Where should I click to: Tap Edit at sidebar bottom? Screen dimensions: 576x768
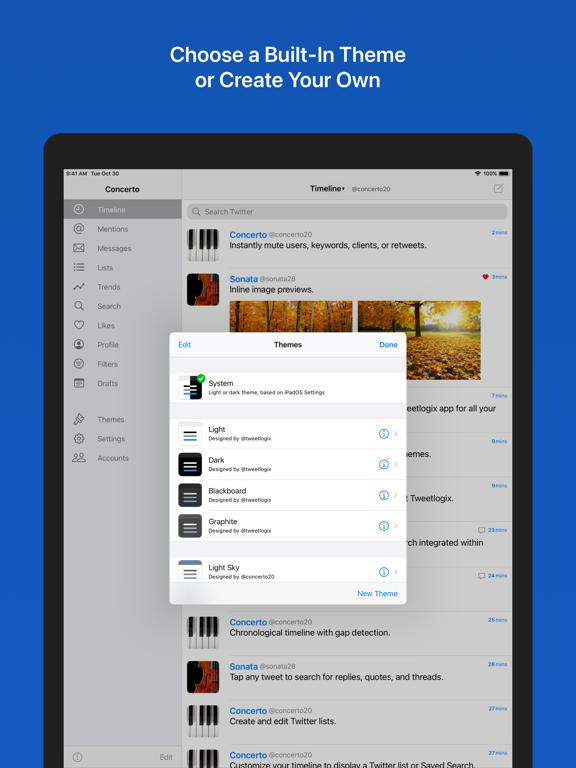coord(166,757)
